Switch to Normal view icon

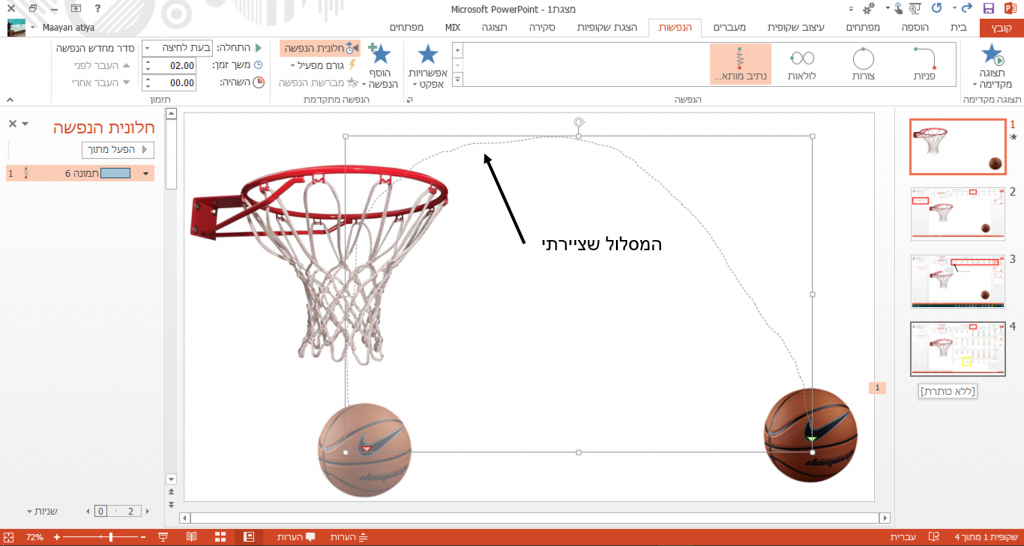point(248,537)
